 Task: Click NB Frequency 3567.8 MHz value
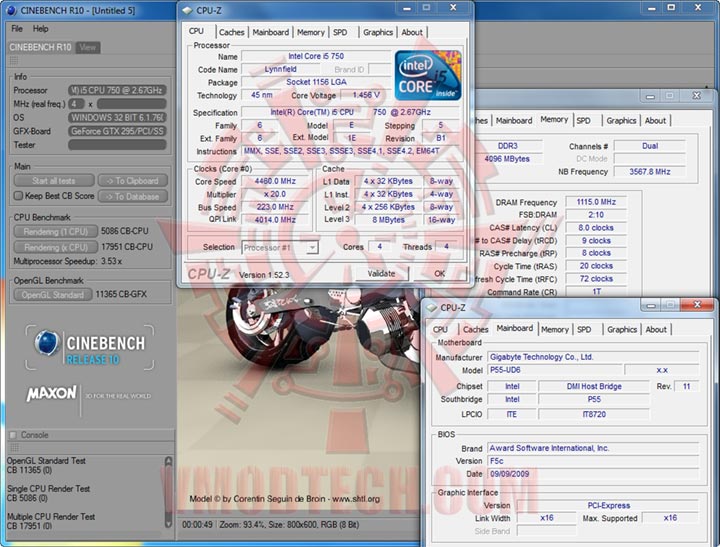pyautogui.click(x=650, y=171)
